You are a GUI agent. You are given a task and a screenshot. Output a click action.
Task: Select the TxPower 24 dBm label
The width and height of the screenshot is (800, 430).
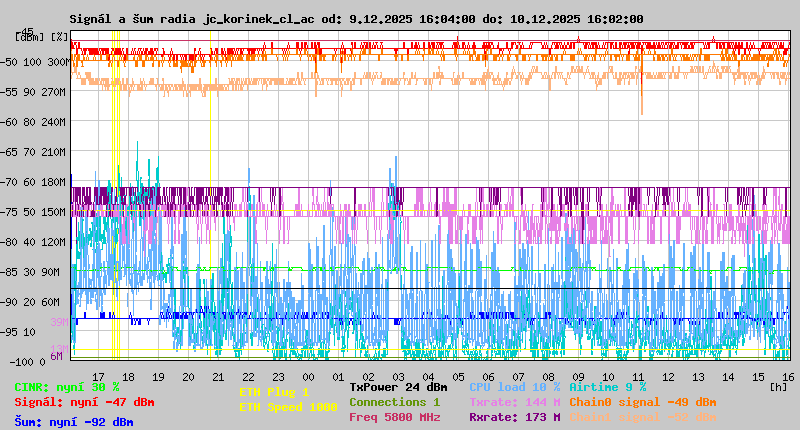pyautogui.click(x=398, y=387)
